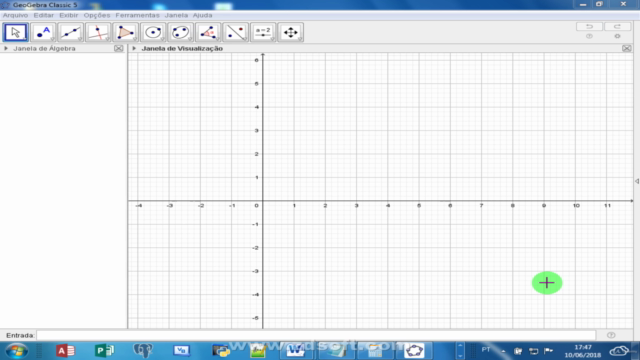Screen dimensions: 640x360
Task: Open the Opções menu
Action: (x=97, y=15)
